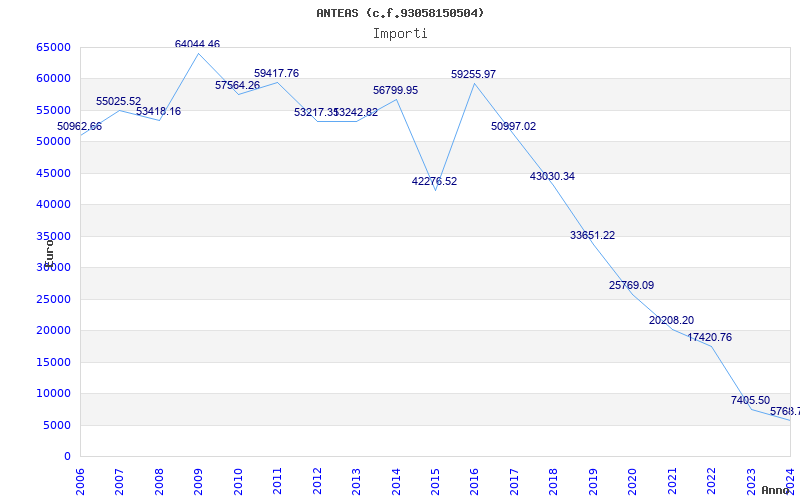Image resolution: width=800 pixels, height=500 pixels.
Task: Click the y-axis tick 5000
Action: tap(57, 425)
